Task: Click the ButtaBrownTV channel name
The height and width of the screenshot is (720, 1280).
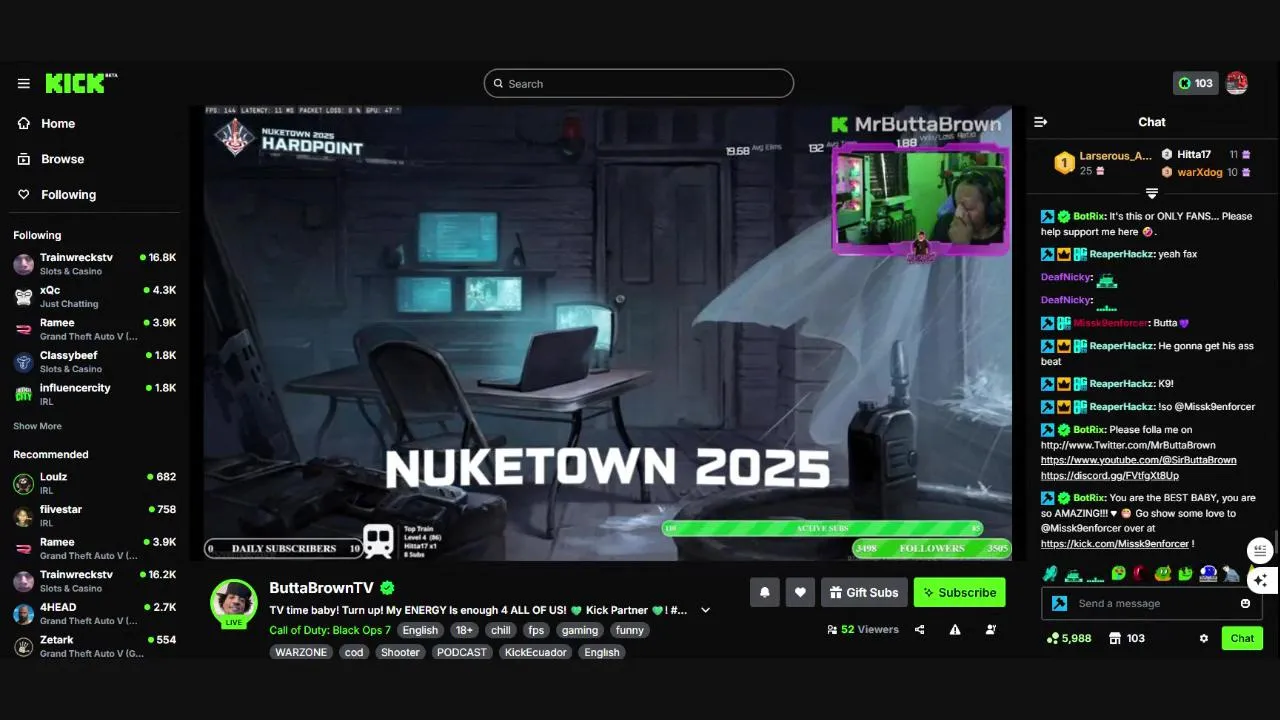Action: tap(321, 588)
